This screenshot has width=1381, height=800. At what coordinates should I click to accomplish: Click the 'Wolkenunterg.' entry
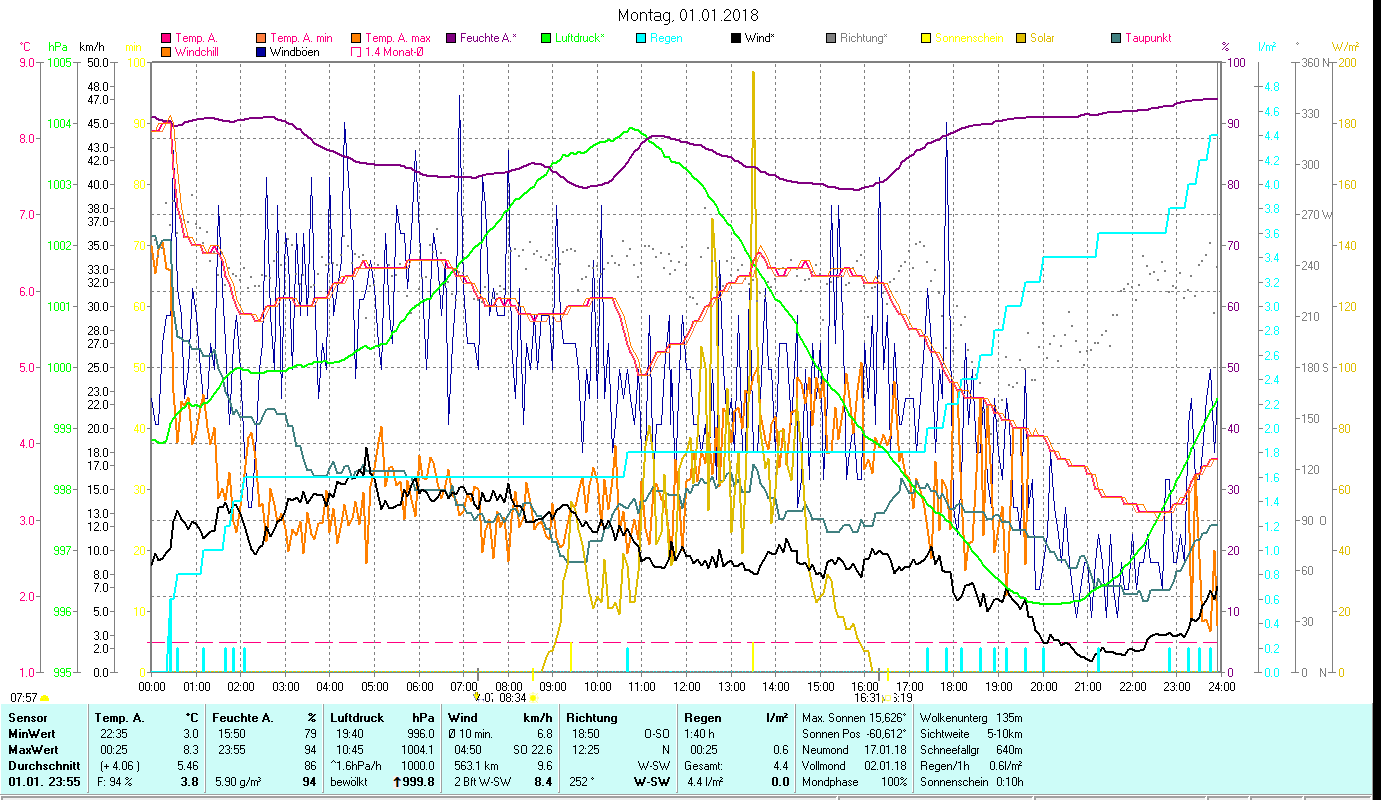(x=970, y=718)
